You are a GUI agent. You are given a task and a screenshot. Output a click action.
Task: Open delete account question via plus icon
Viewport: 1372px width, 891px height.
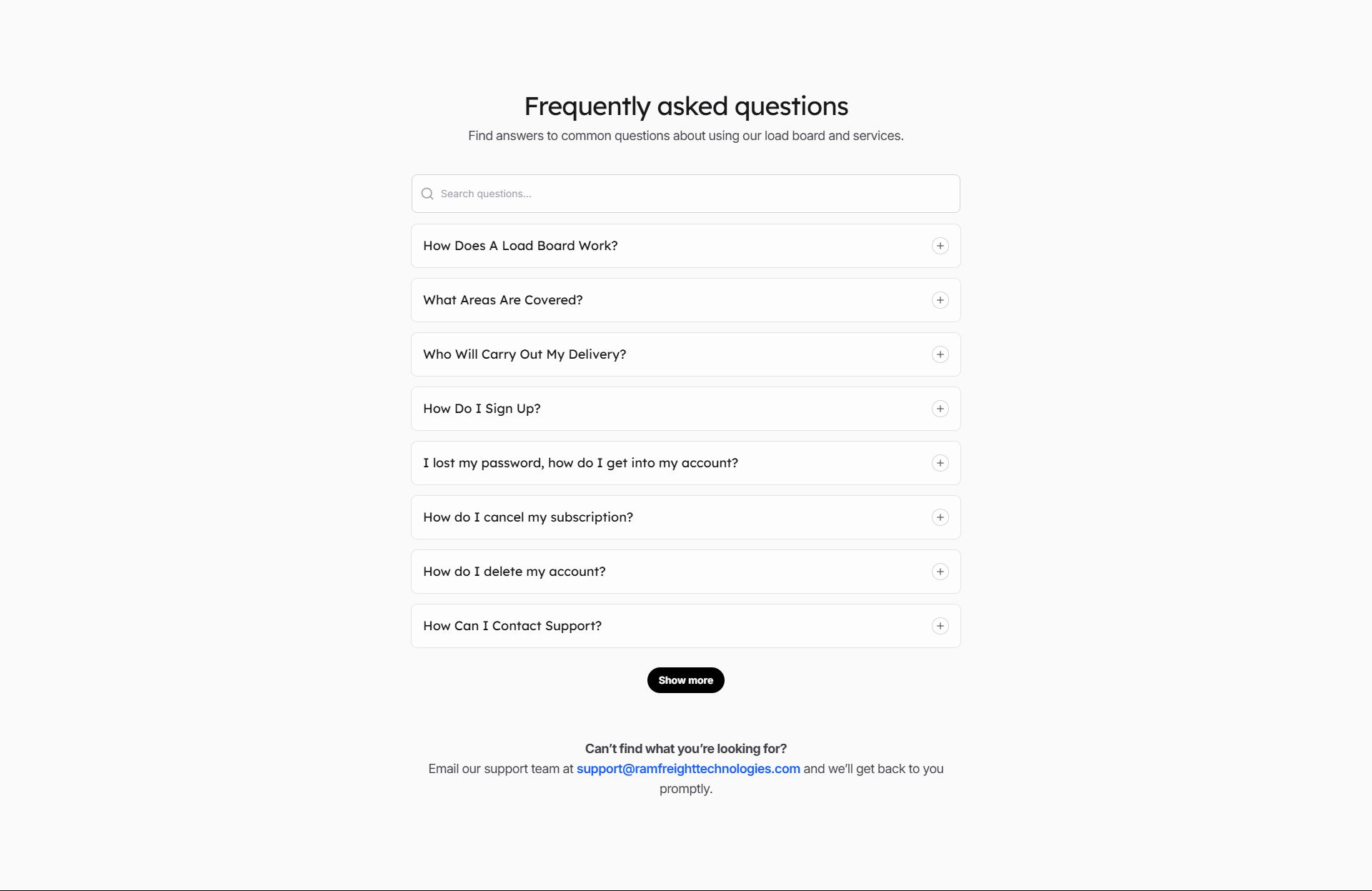click(x=940, y=571)
